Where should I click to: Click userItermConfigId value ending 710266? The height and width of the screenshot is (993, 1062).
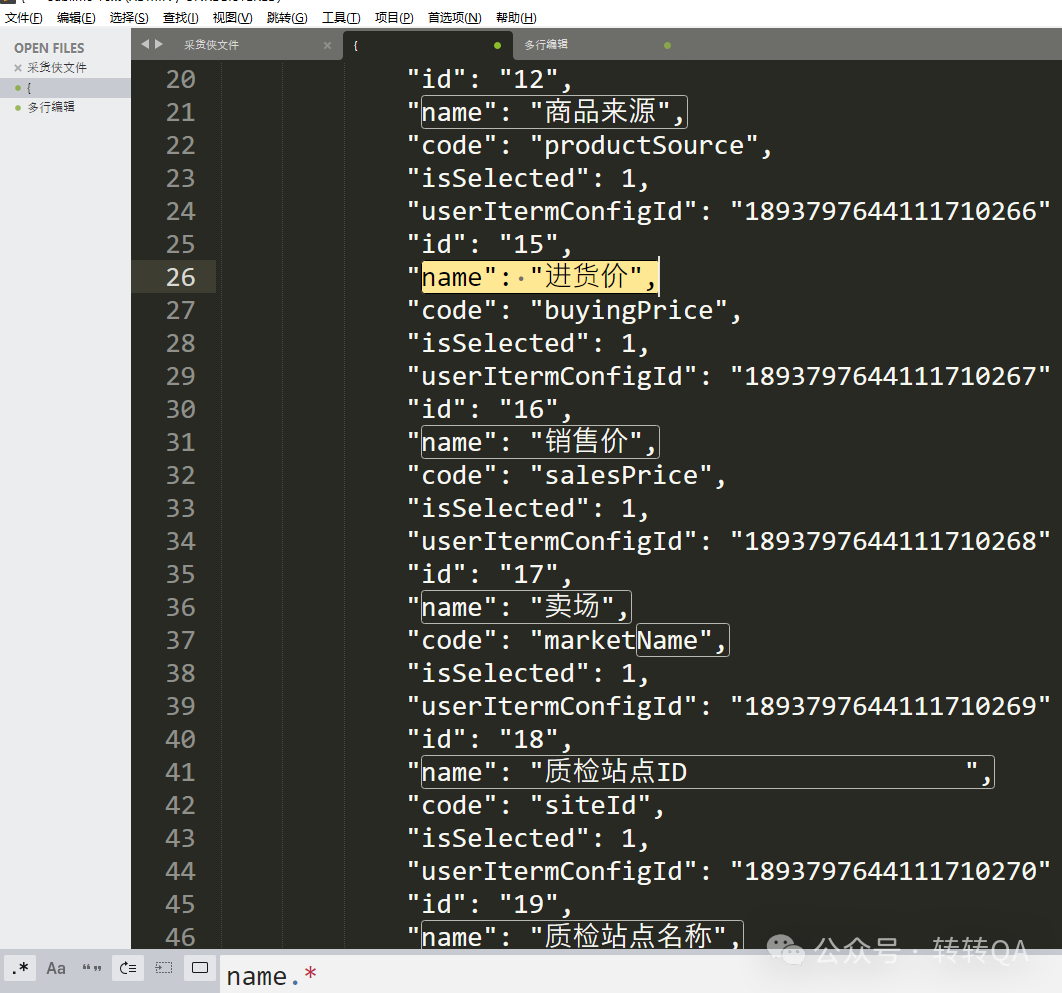(x=890, y=211)
